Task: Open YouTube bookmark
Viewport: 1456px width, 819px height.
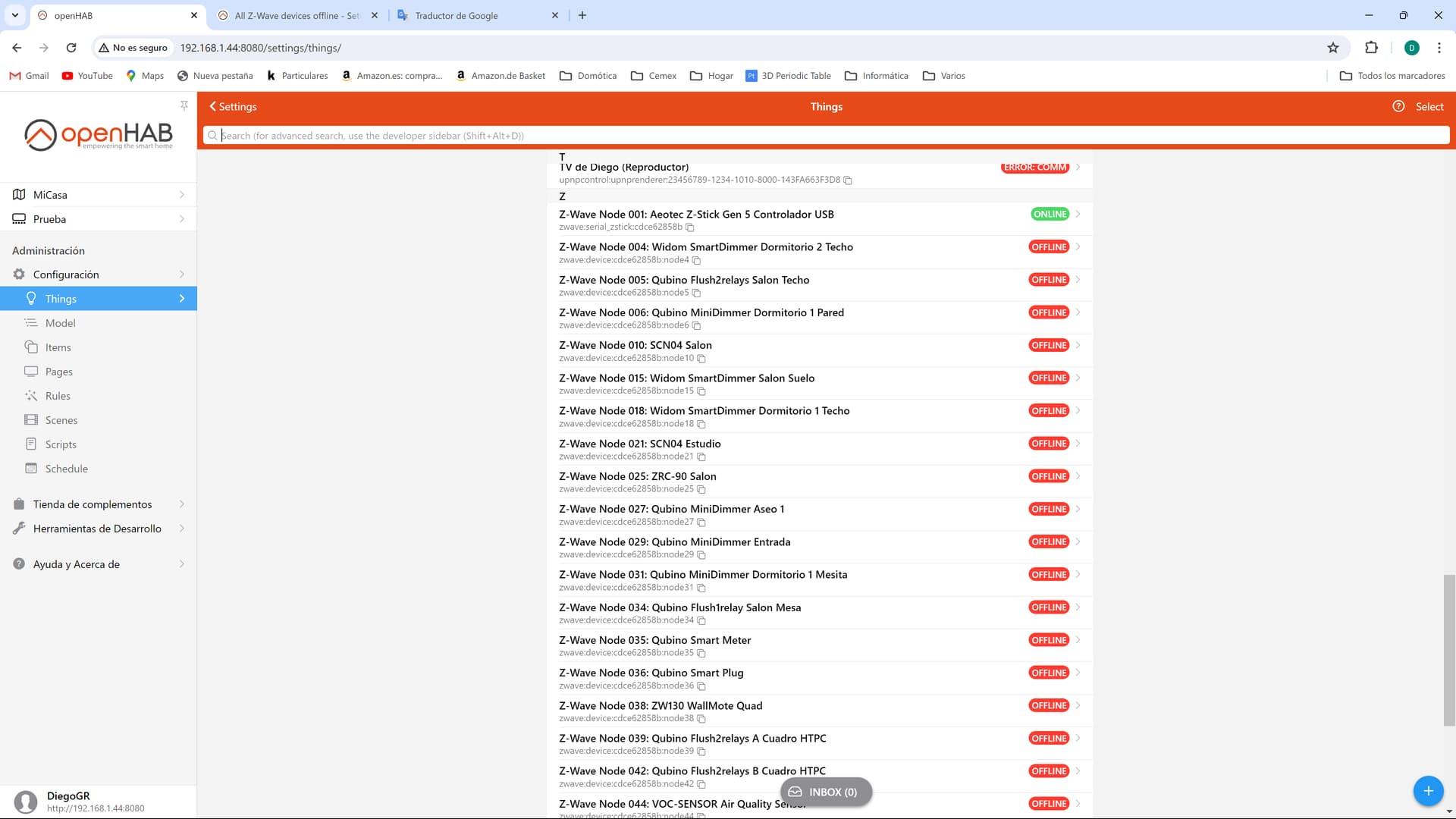Action: tap(87, 76)
